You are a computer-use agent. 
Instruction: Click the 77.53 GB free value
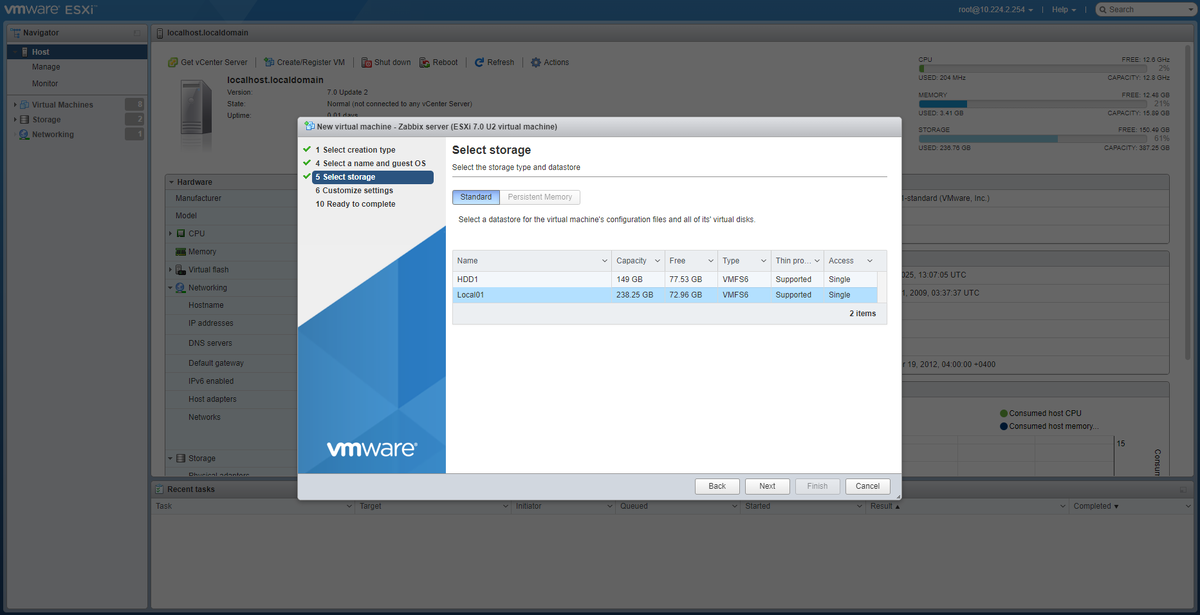pyautogui.click(x=686, y=279)
